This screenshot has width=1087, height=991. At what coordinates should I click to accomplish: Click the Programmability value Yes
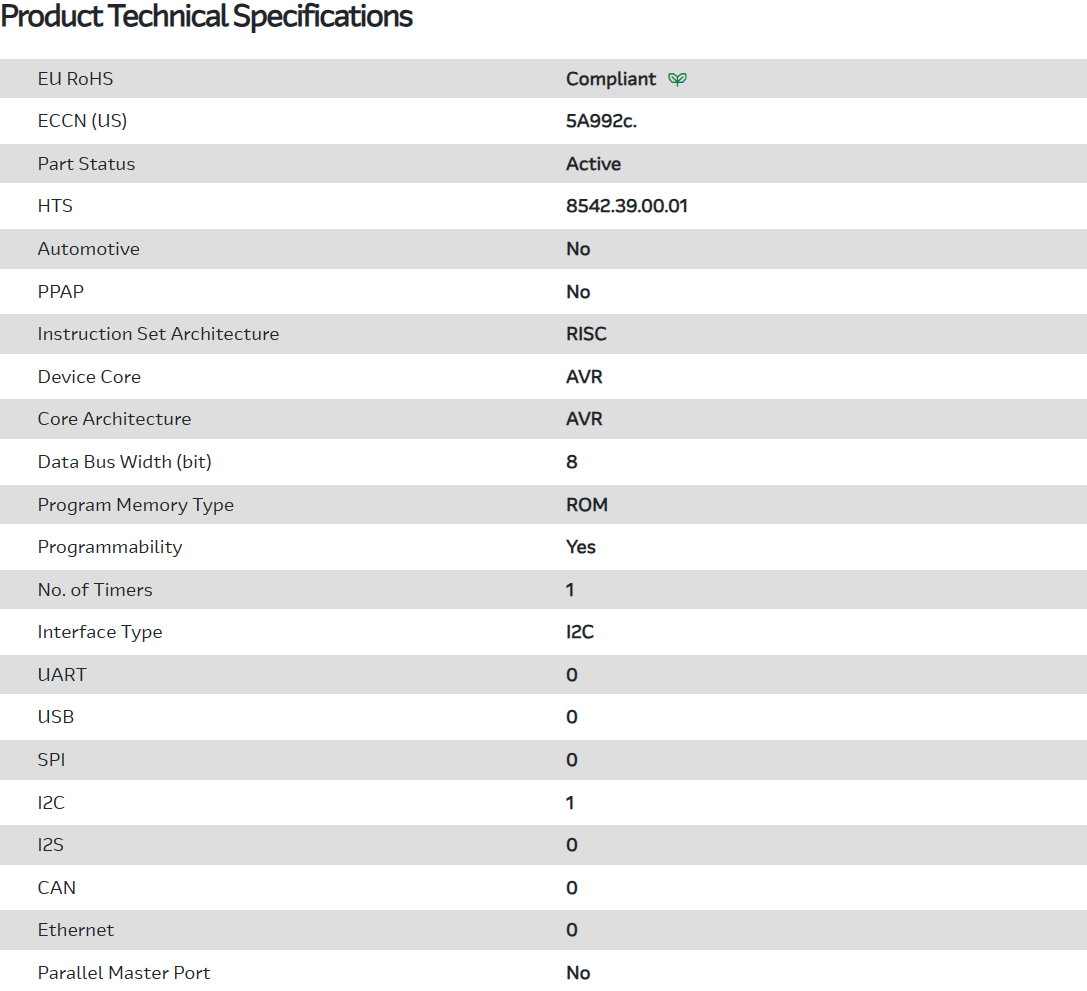click(x=581, y=547)
